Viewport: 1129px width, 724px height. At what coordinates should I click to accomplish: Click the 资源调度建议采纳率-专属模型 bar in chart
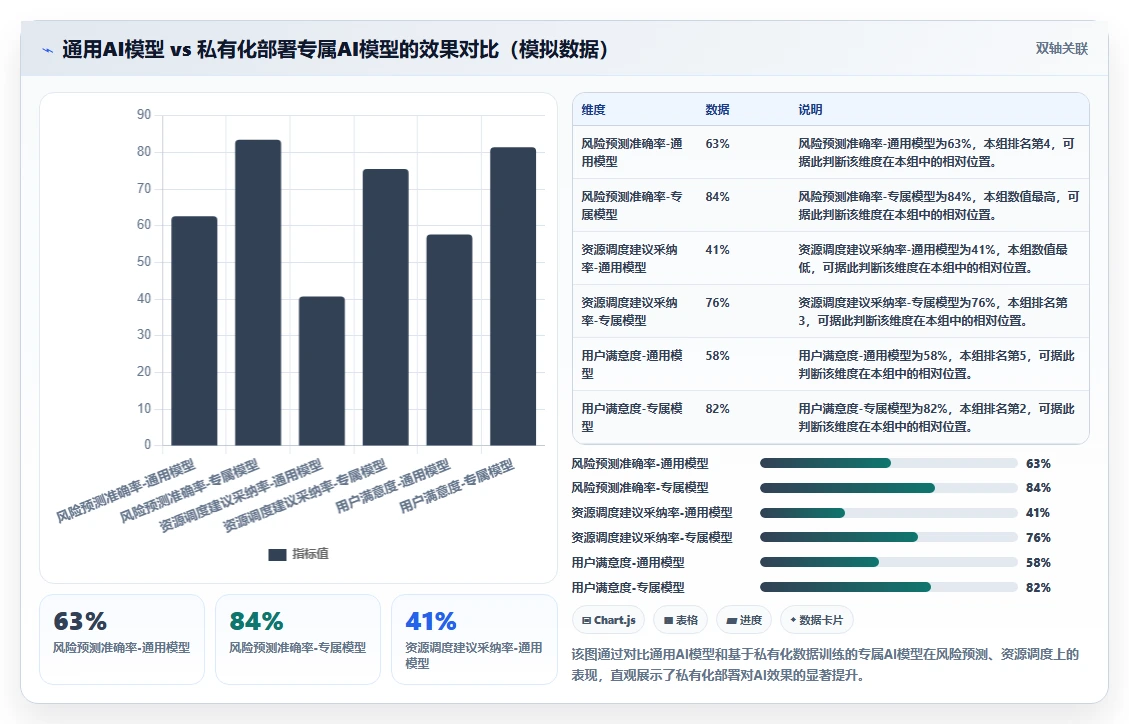pyautogui.click(x=386, y=307)
